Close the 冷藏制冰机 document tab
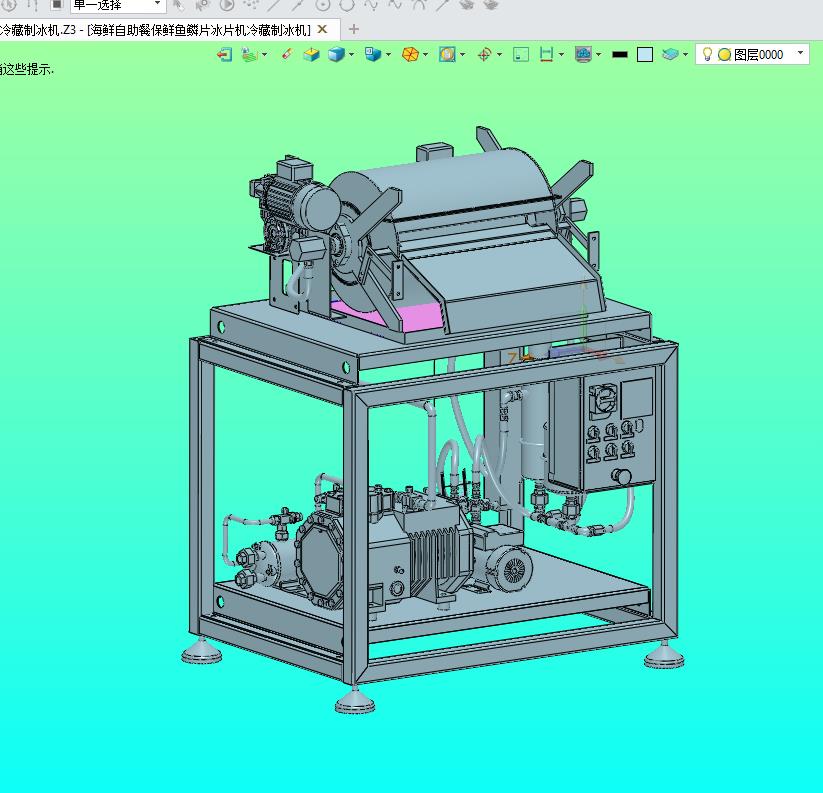The width and height of the screenshot is (823, 793). click(322, 29)
